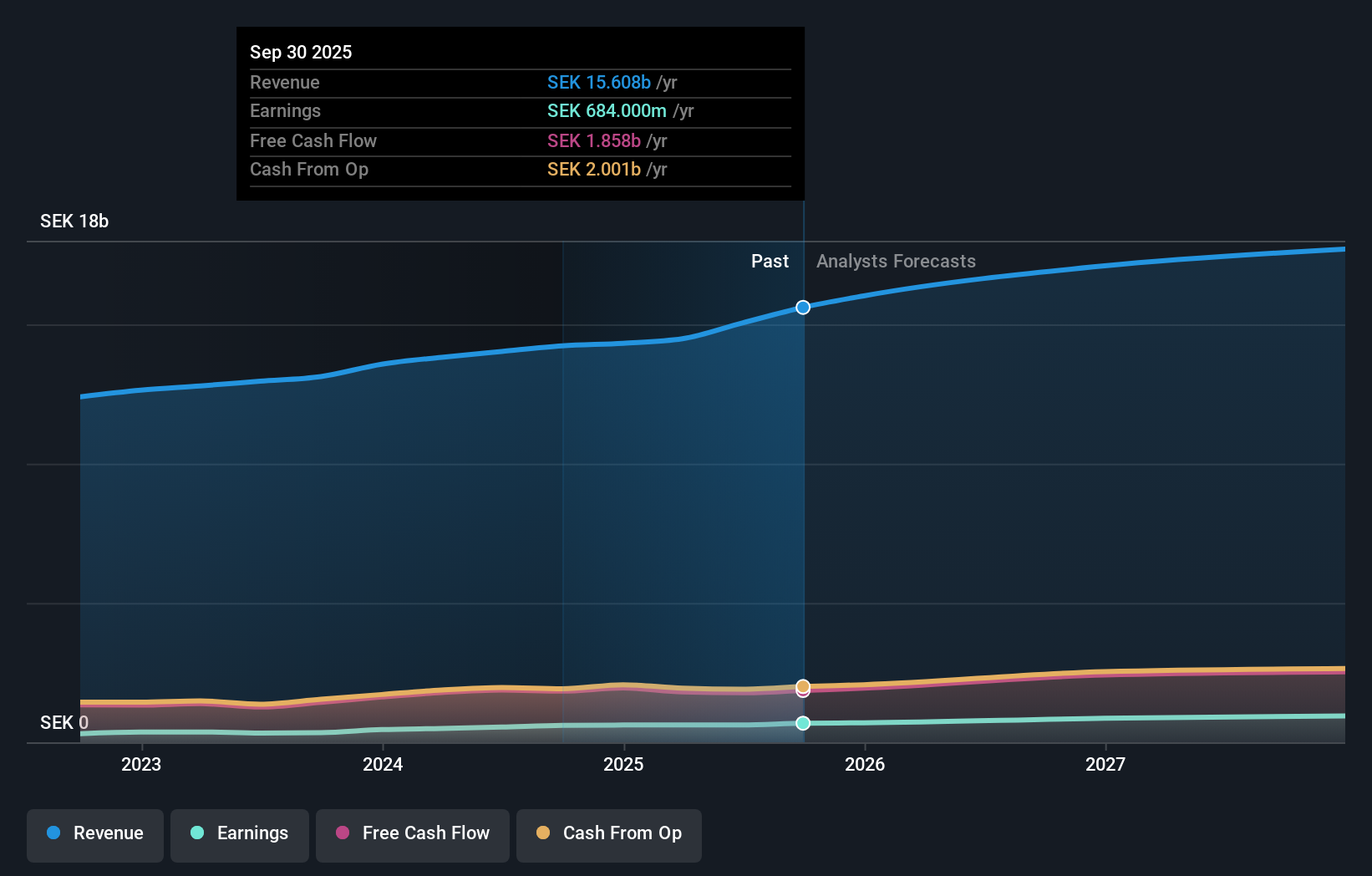Collapse the Past period section
This screenshot has height=876, width=1372.
[770, 261]
